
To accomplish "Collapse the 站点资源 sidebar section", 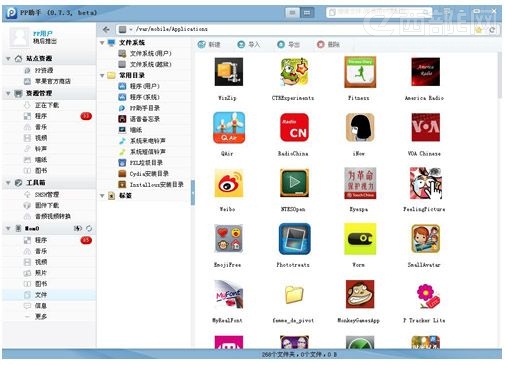I will pyautogui.click(x=8, y=59).
